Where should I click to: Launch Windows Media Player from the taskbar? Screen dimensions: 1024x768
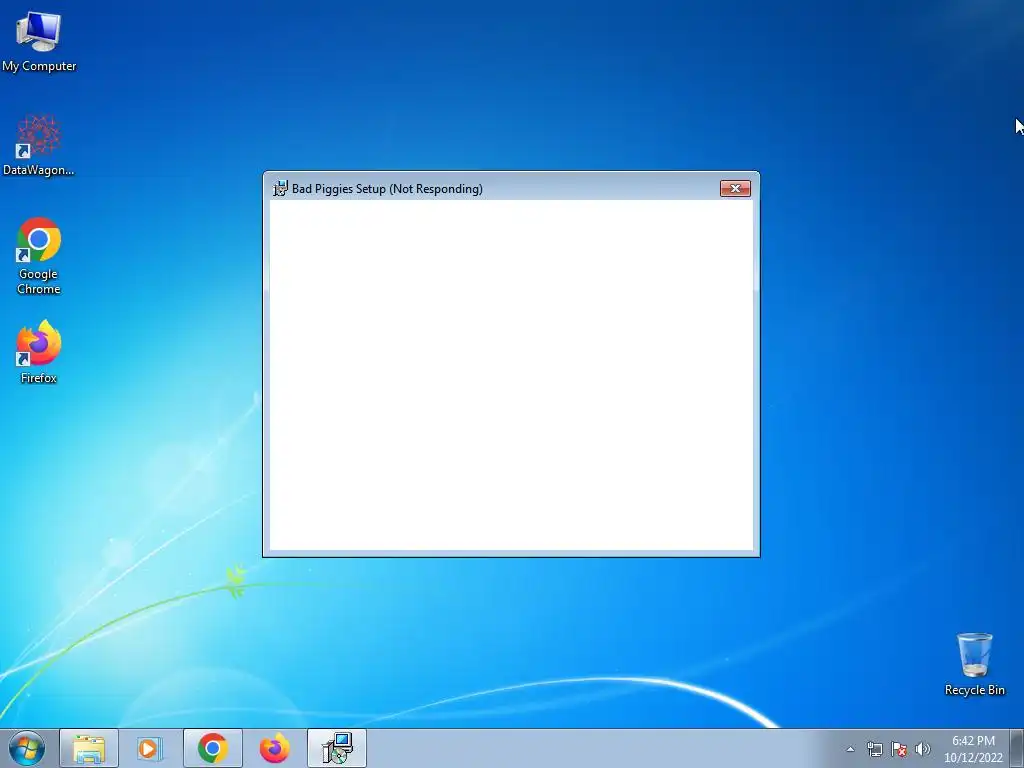coord(150,748)
